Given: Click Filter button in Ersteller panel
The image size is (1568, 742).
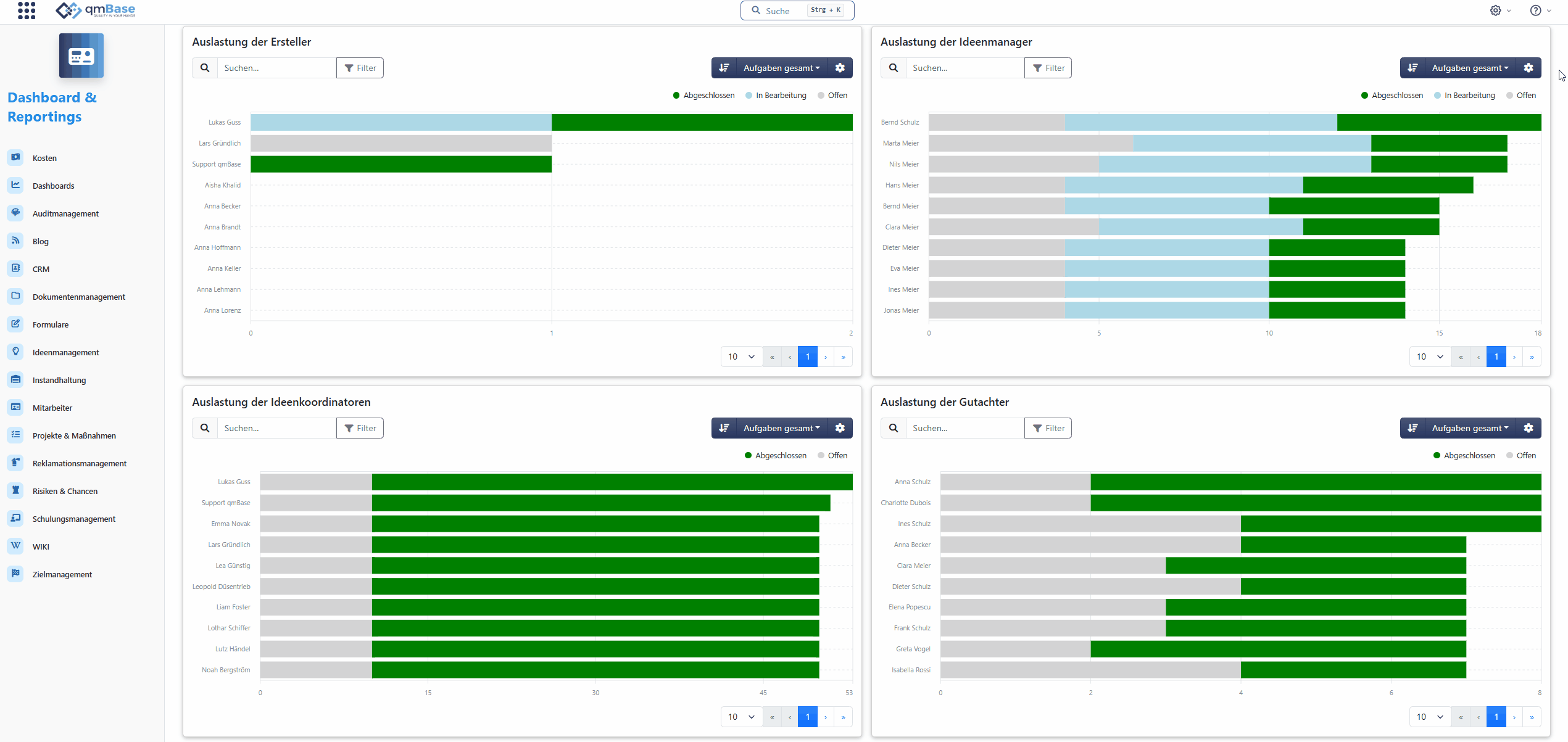Looking at the screenshot, I should pos(360,68).
